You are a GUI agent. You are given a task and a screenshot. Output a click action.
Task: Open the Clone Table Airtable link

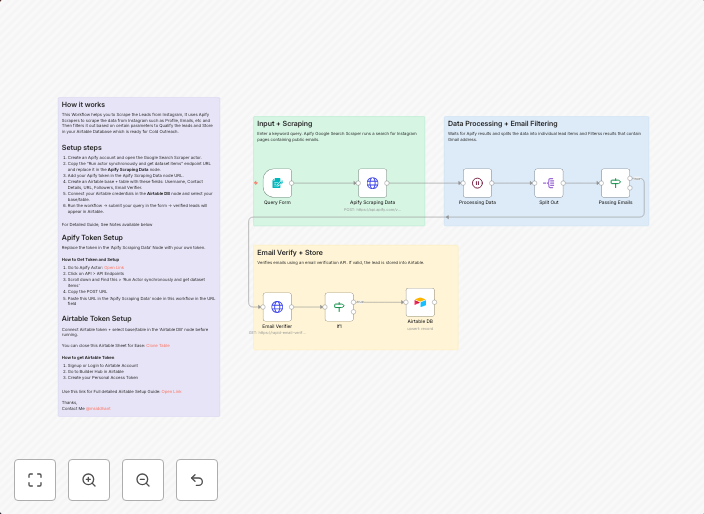tap(158, 346)
